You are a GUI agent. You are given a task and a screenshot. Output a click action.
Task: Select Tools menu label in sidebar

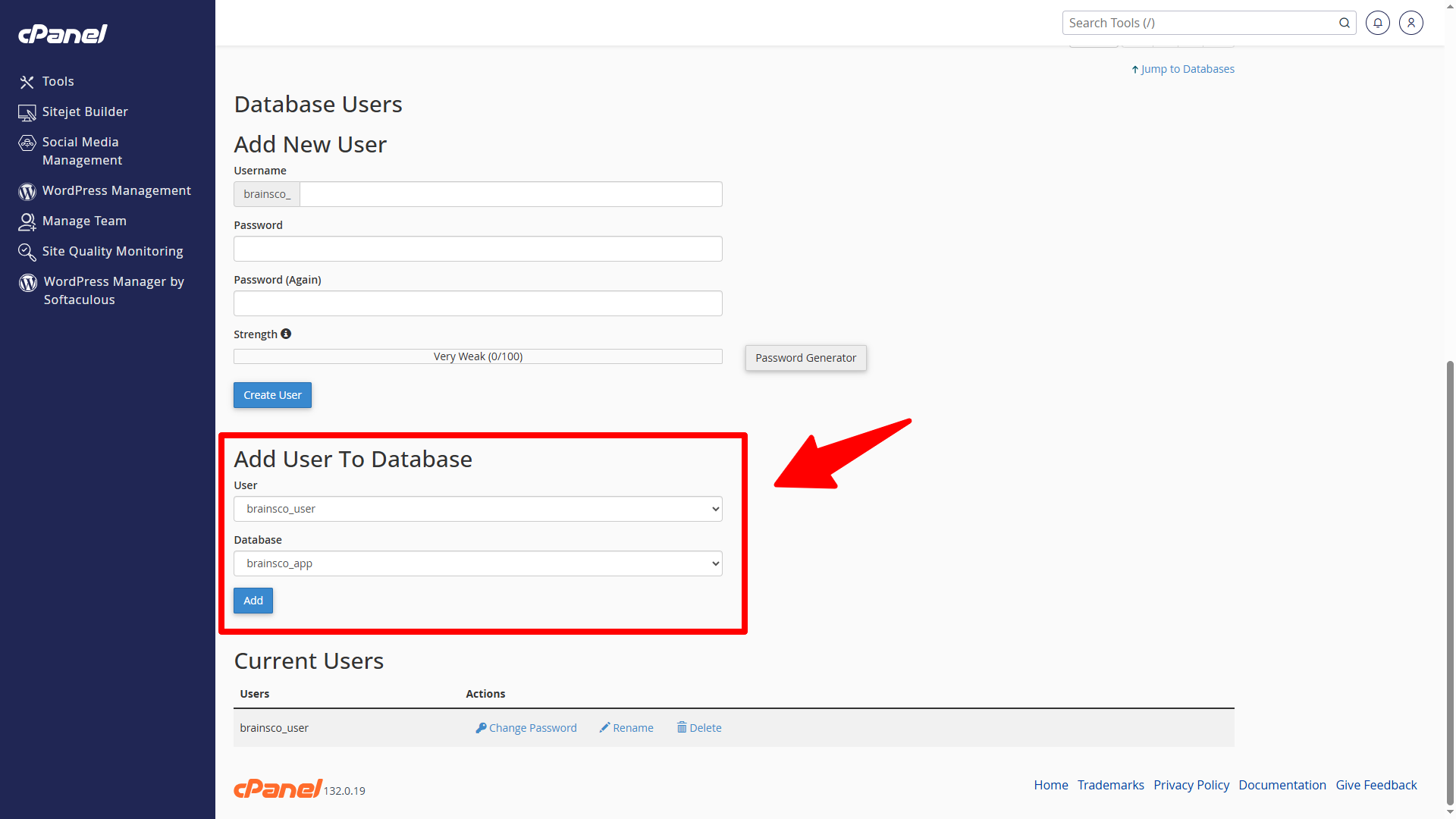[x=58, y=81]
